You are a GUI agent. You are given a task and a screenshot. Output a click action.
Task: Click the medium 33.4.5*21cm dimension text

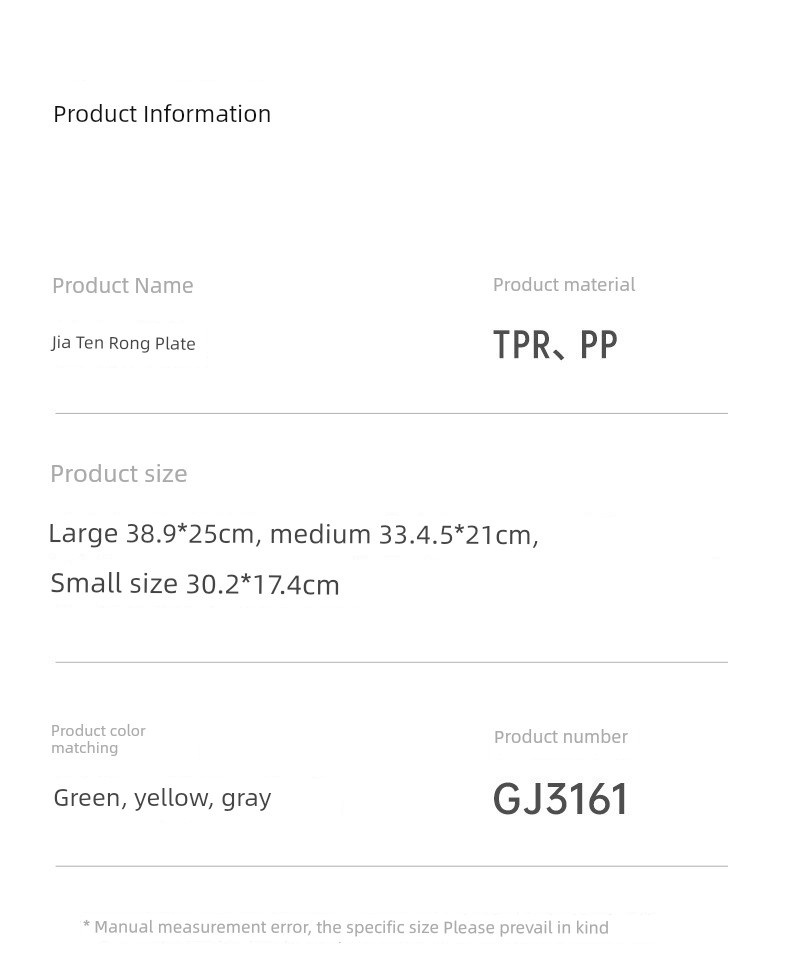(404, 535)
